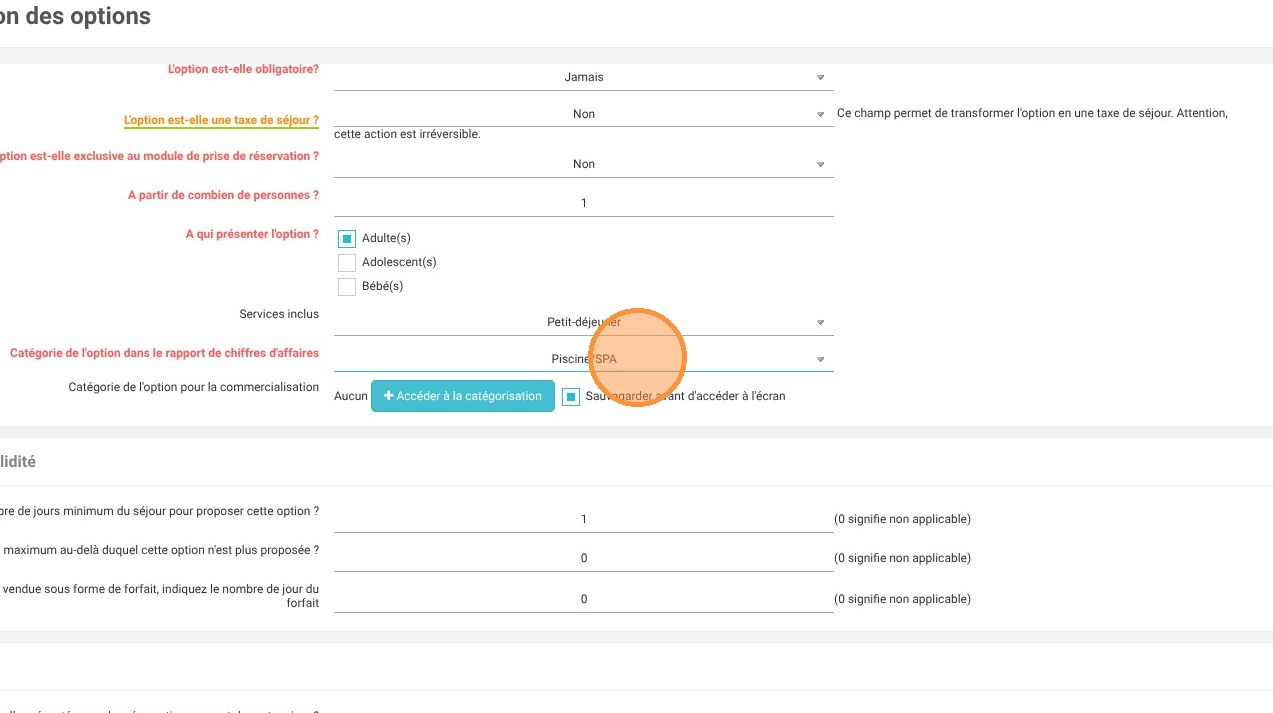Toggle 'Sauvegarder avant d'accéder à l'écran' checkbox
This screenshot has width=1273, height=713.
coord(570,396)
